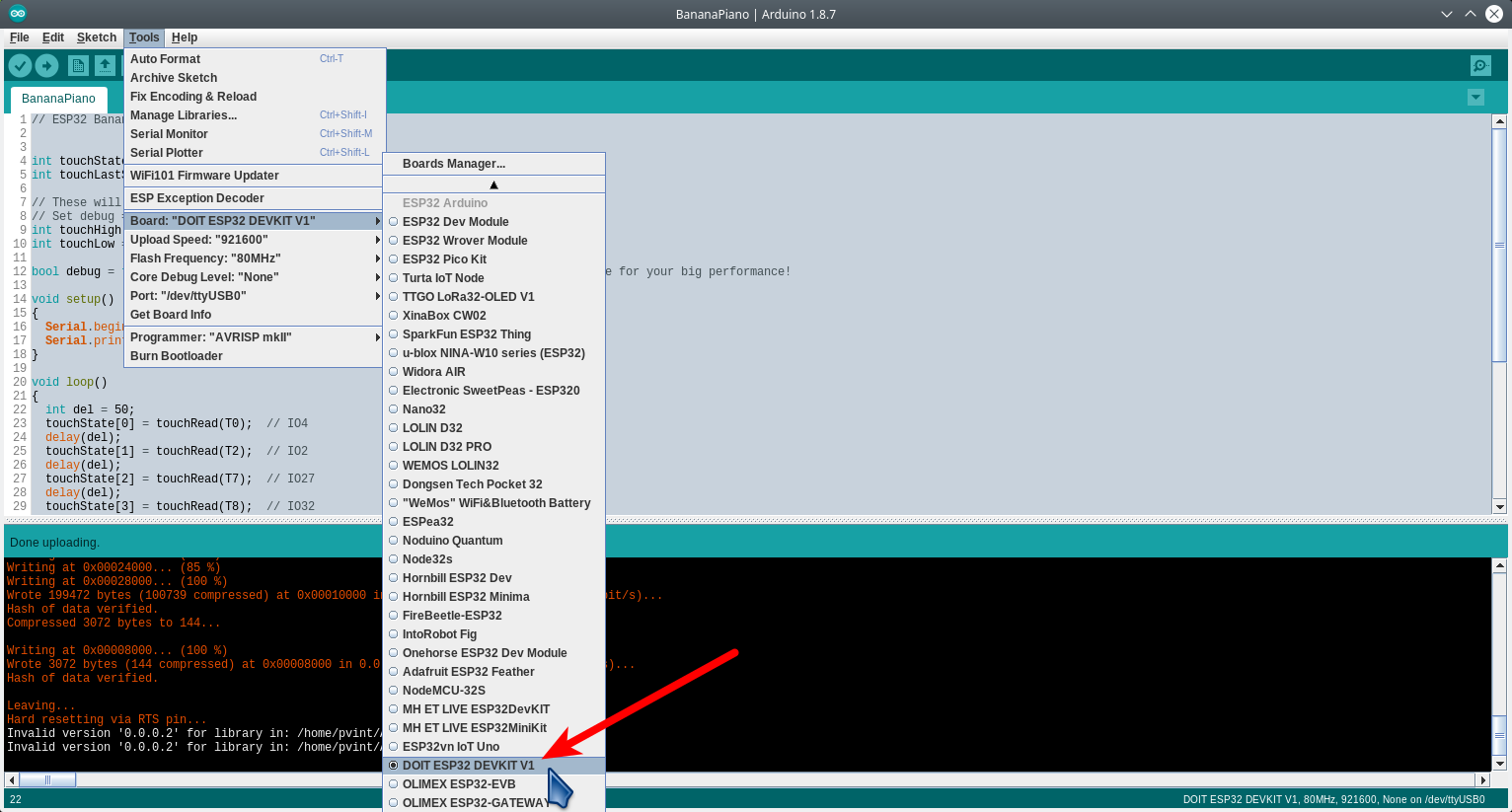This screenshot has width=1512, height=812.
Task: Select DOIT ESP32 DEVKIT V1 board
Action: click(493, 766)
